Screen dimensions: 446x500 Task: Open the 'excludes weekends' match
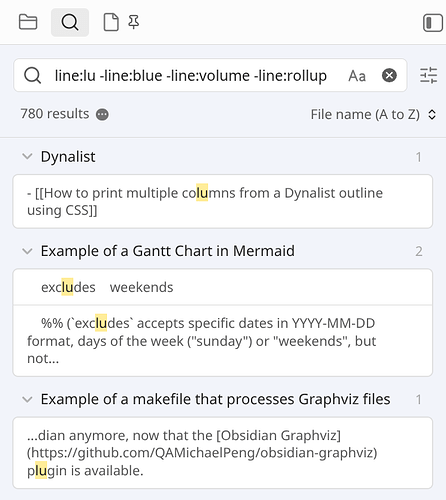pyautogui.click(x=223, y=287)
